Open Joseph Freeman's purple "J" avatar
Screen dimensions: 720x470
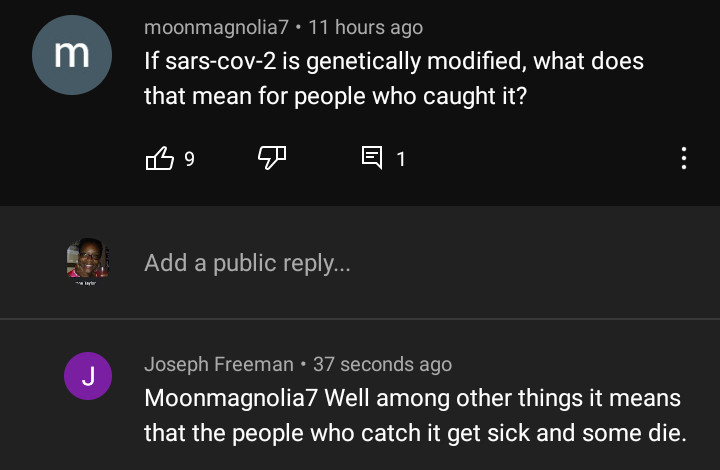click(87, 377)
